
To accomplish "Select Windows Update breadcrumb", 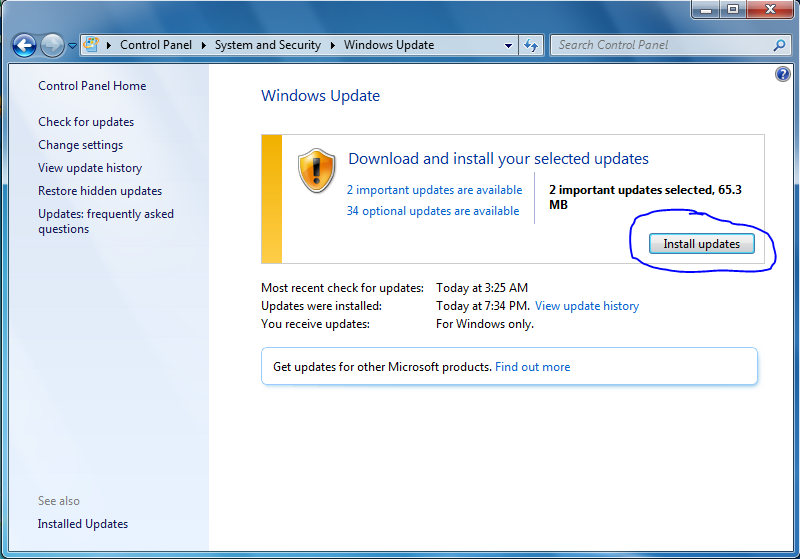I will click(389, 45).
